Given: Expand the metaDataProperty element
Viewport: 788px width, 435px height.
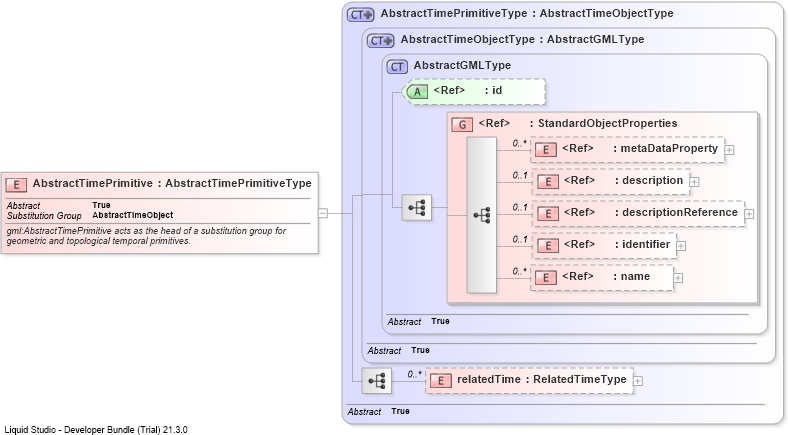Looking at the screenshot, I should pyautogui.click(x=729, y=150).
